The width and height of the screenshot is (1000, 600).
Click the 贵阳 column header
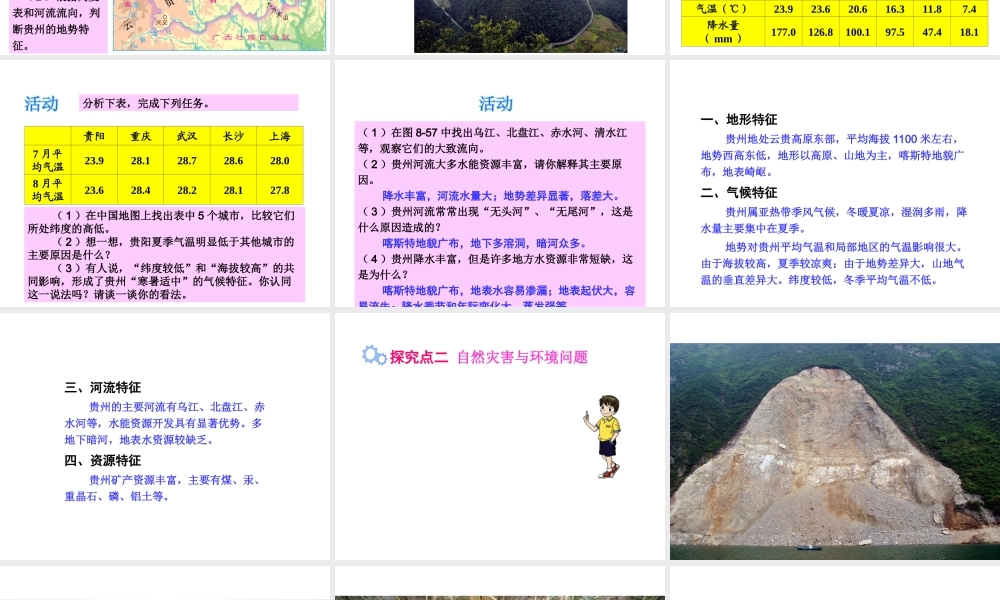pos(94,136)
